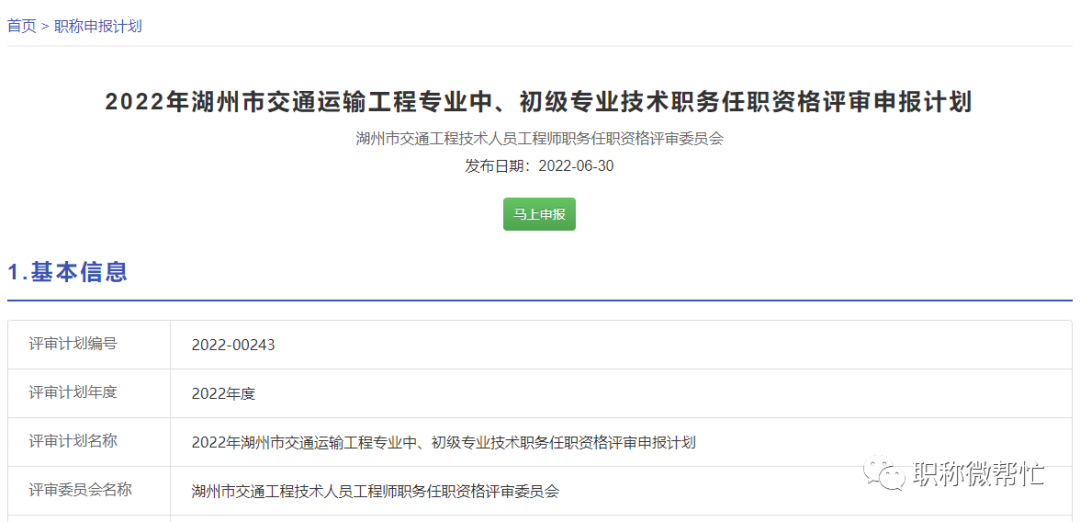Click the 评审计划年度 label cell
Screen dimensions: 1080x522
tap(90, 393)
